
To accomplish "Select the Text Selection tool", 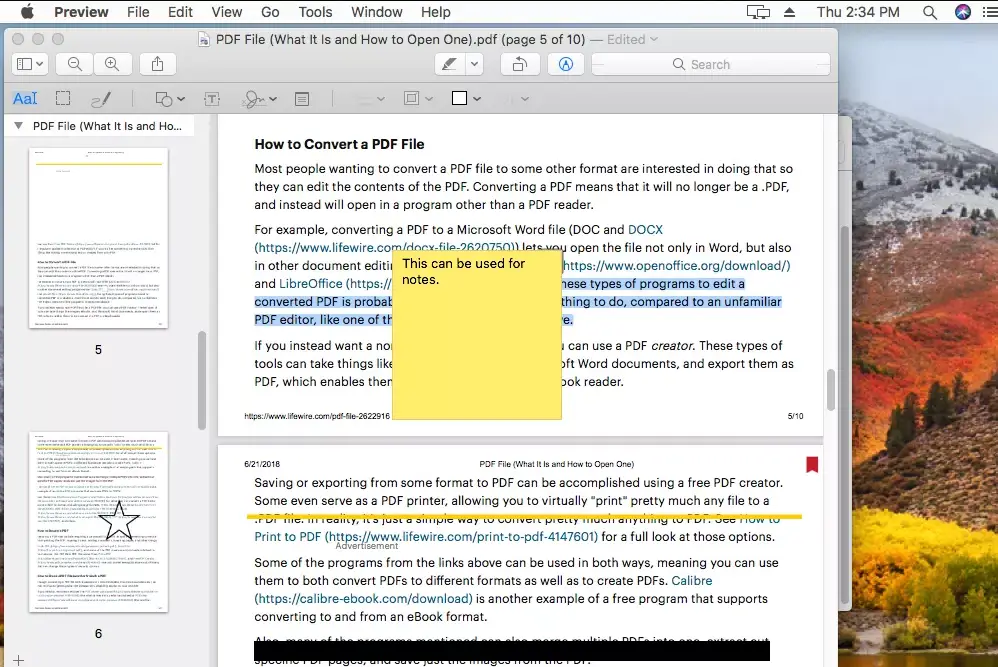I will tap(25, 99).
